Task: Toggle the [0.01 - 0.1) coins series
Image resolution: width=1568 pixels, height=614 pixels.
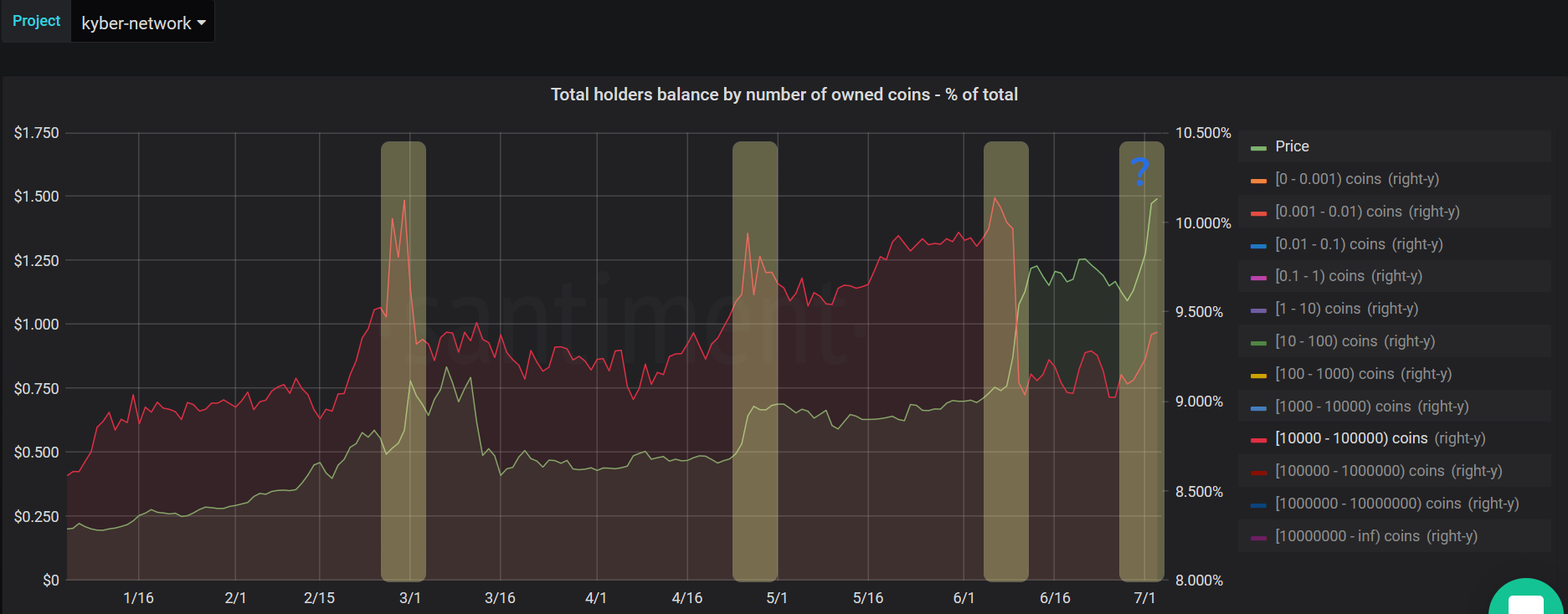Action: tap(1359, 244)
